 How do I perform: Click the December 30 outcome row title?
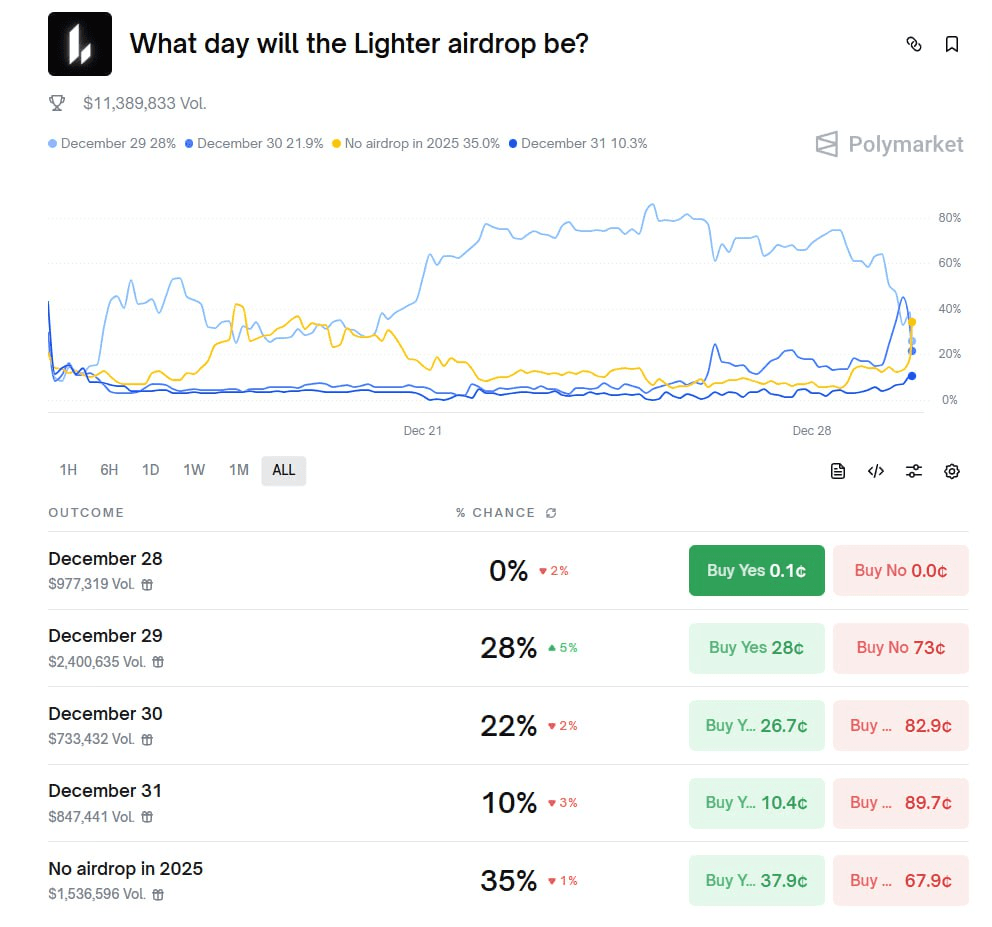click(x=105, y=713)
